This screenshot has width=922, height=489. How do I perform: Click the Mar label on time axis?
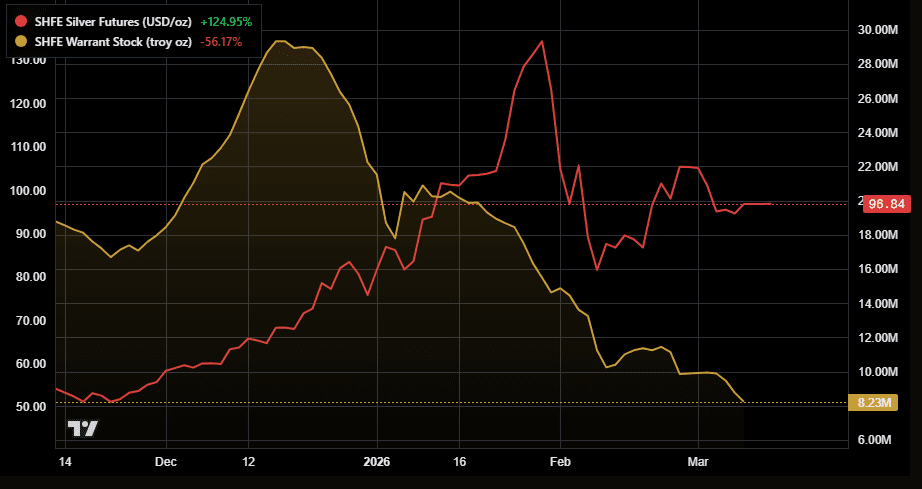(x=698, y=462)
